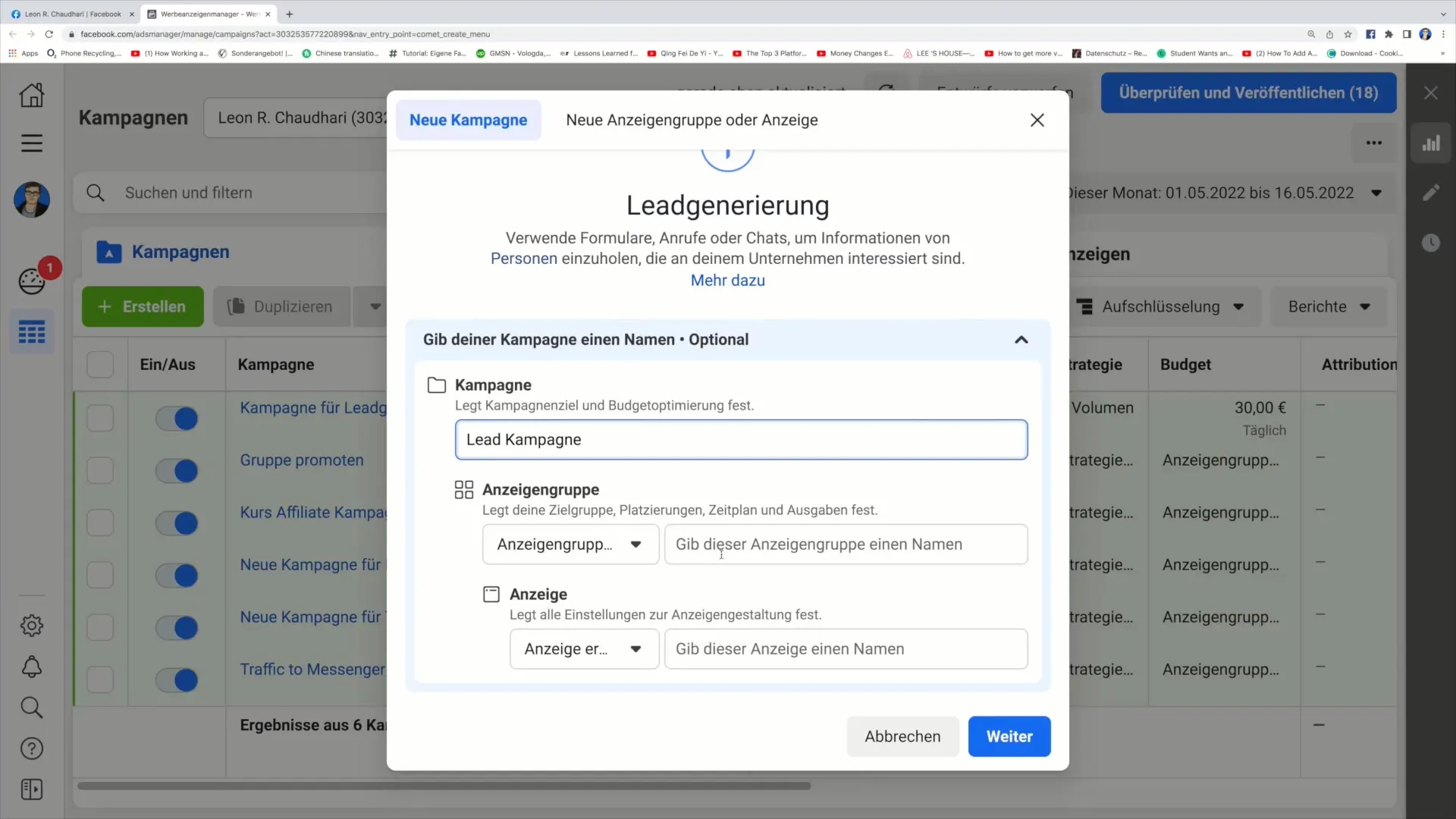Click the Kampagne folder icon in dialog
Viewport: 1456px width, 819px height.
point(437,385)
